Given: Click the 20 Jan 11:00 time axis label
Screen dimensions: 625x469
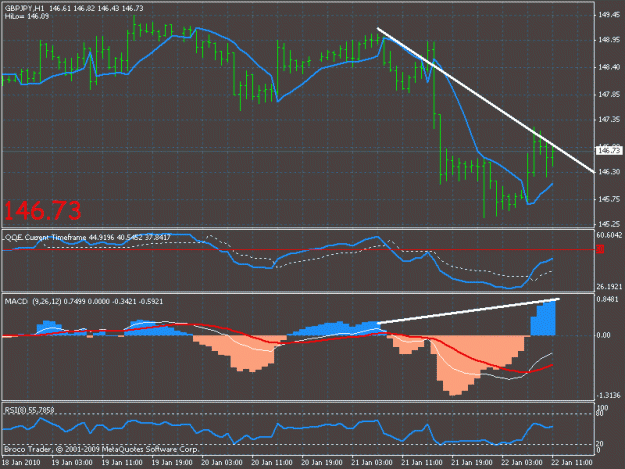Looking at the screenshot, I should 272,463.
